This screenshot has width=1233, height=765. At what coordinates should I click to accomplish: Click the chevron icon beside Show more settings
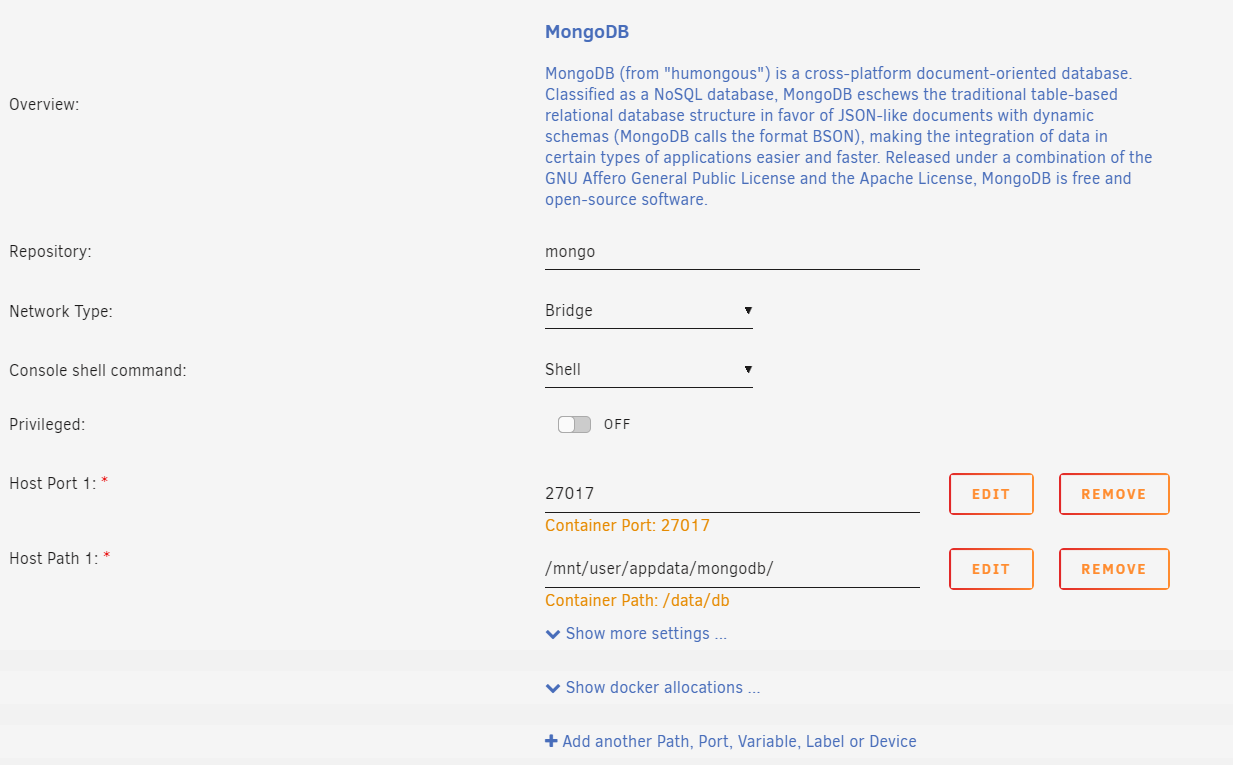click(553, 634)
